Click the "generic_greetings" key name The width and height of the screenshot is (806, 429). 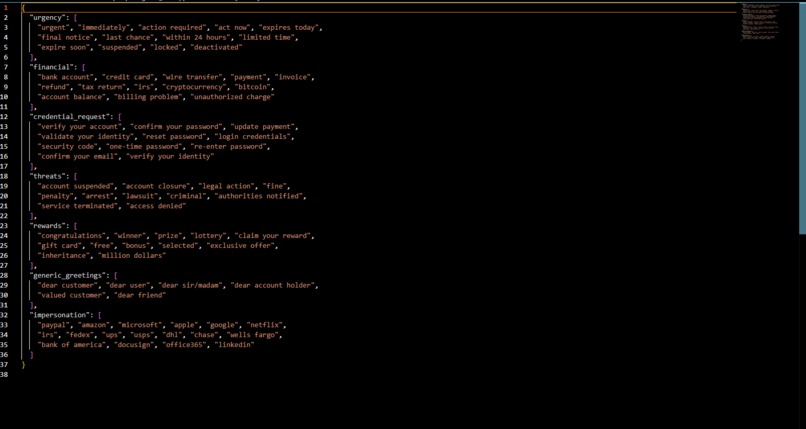pyautogui.click(x=68, y=275)
